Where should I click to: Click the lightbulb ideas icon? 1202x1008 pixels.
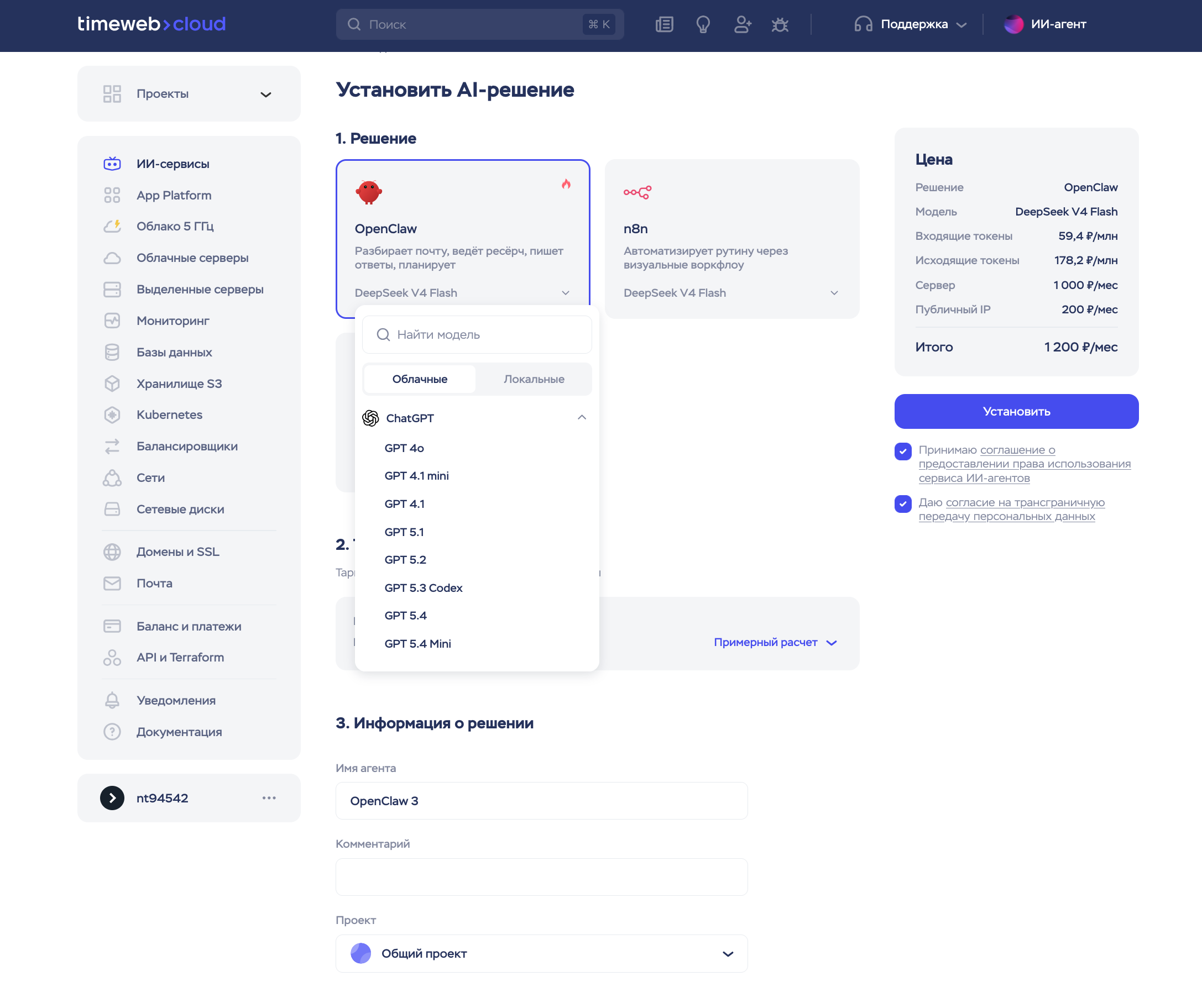pos(703,25)
